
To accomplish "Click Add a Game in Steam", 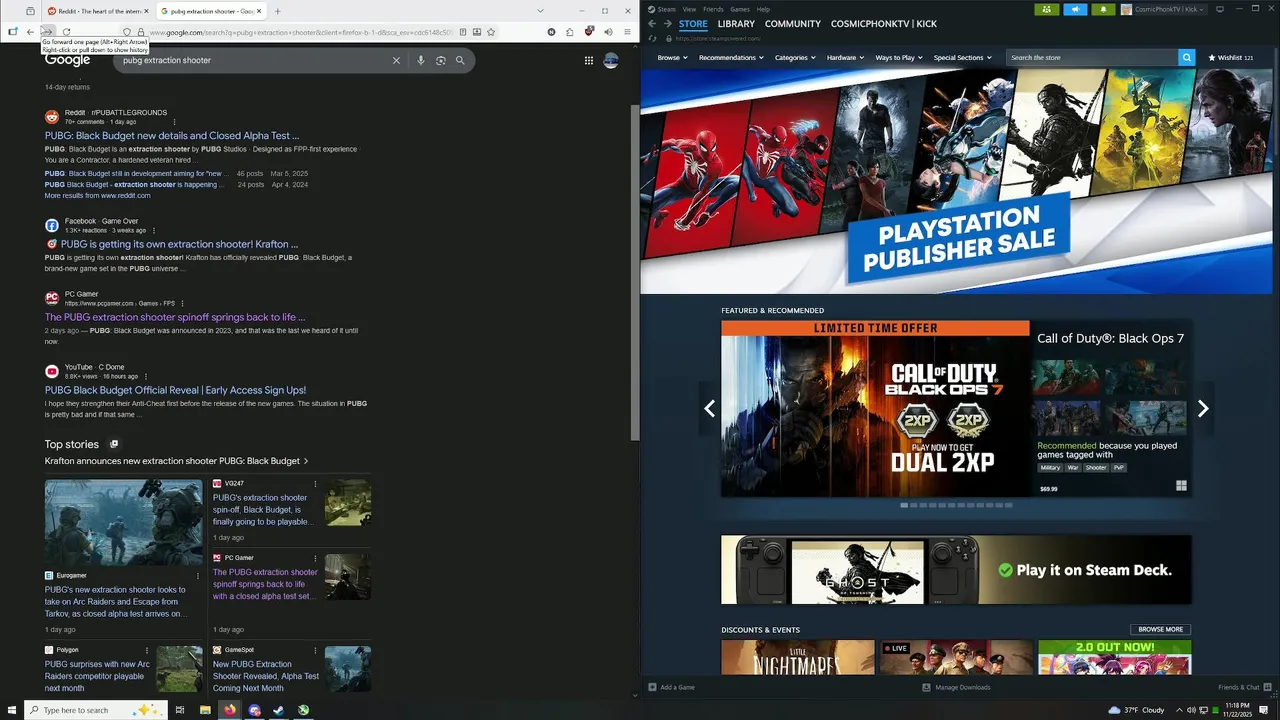I will [671, 687].
